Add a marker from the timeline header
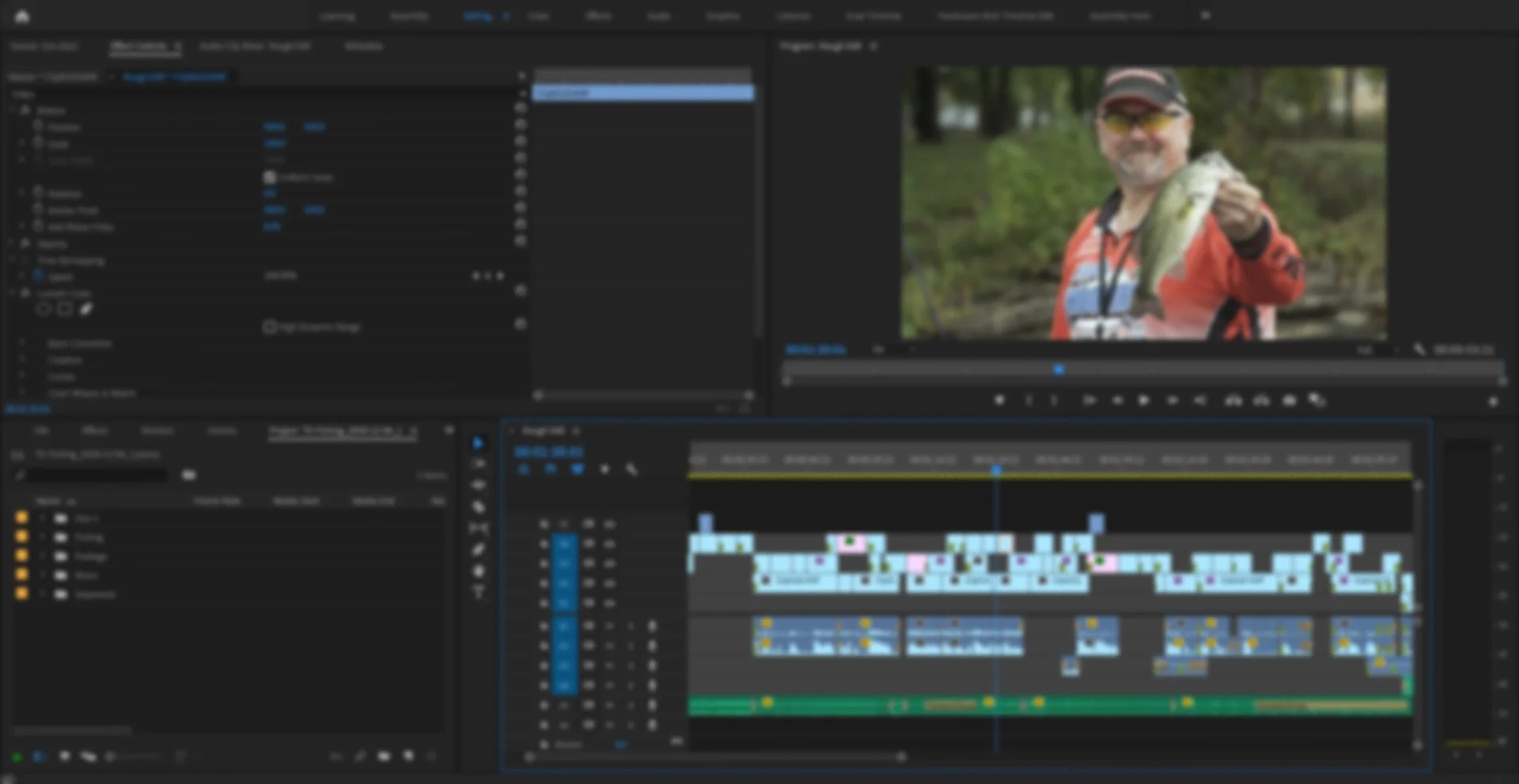The image size is (1519, 784). click(x=604, y=469)
